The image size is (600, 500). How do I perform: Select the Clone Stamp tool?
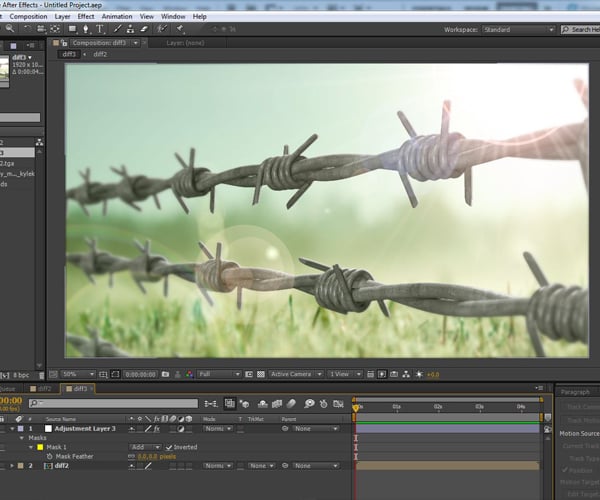[x=130, y=29]
